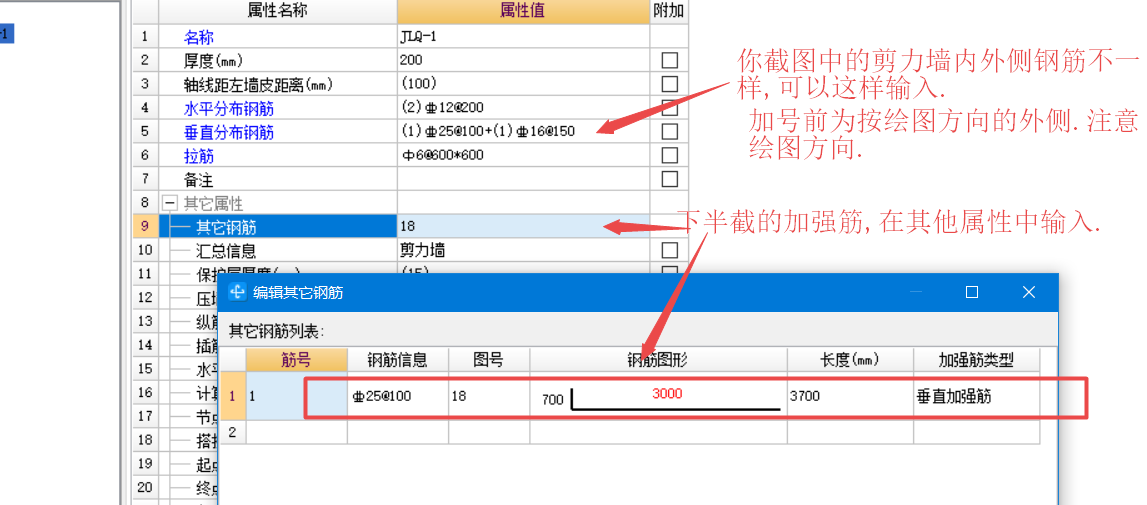The width and height of the screenshot is (1147, 505).
Task: Click the 其它钢筋 value 18
Action: [x=523, y=227]
